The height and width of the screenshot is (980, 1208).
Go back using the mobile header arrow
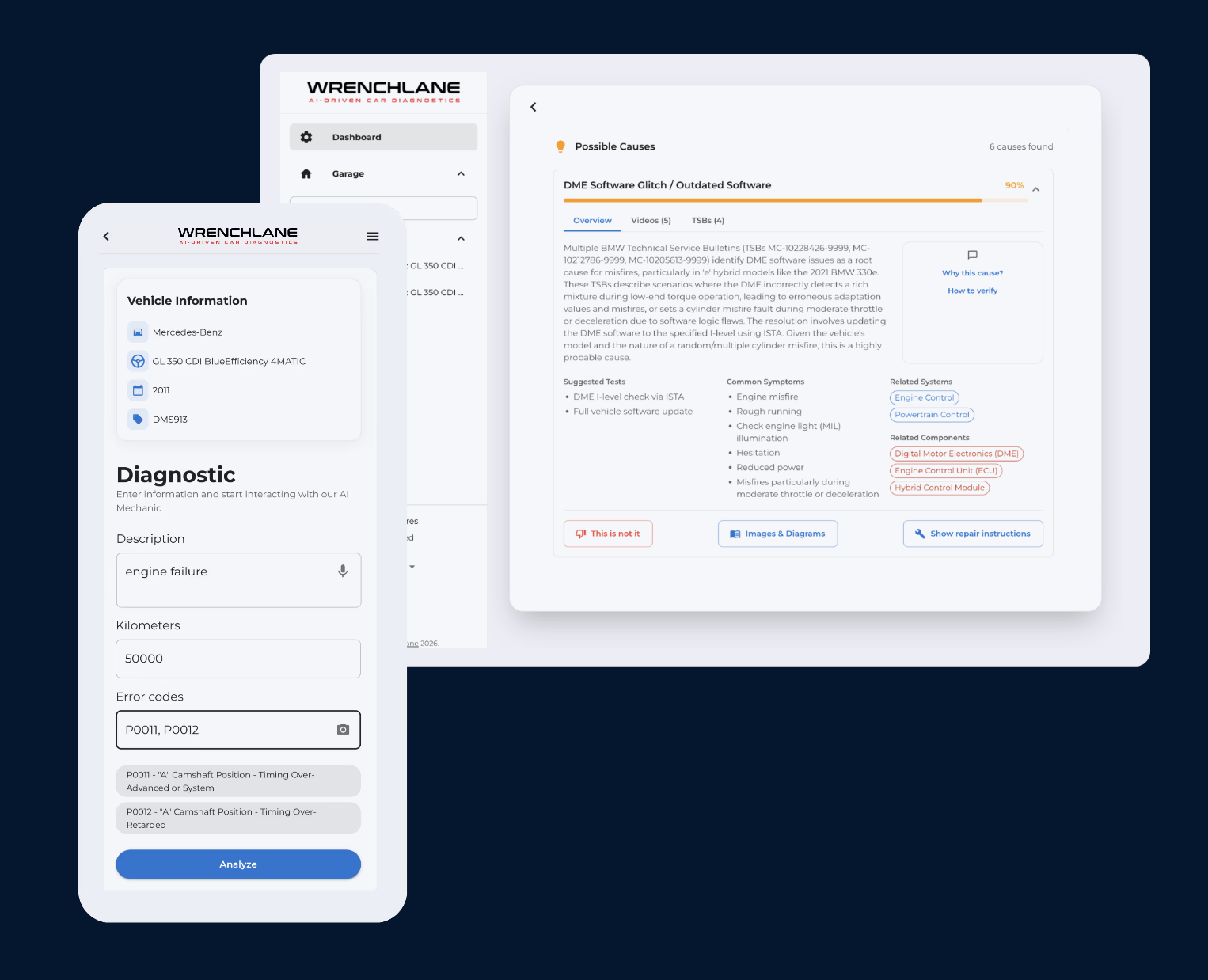coord(106,236)
